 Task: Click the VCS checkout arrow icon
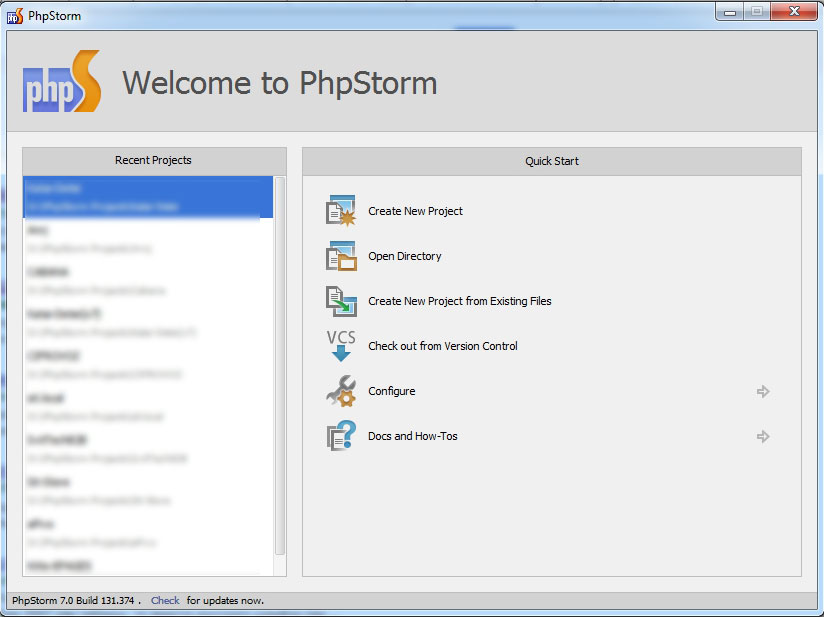coord(341,346)
